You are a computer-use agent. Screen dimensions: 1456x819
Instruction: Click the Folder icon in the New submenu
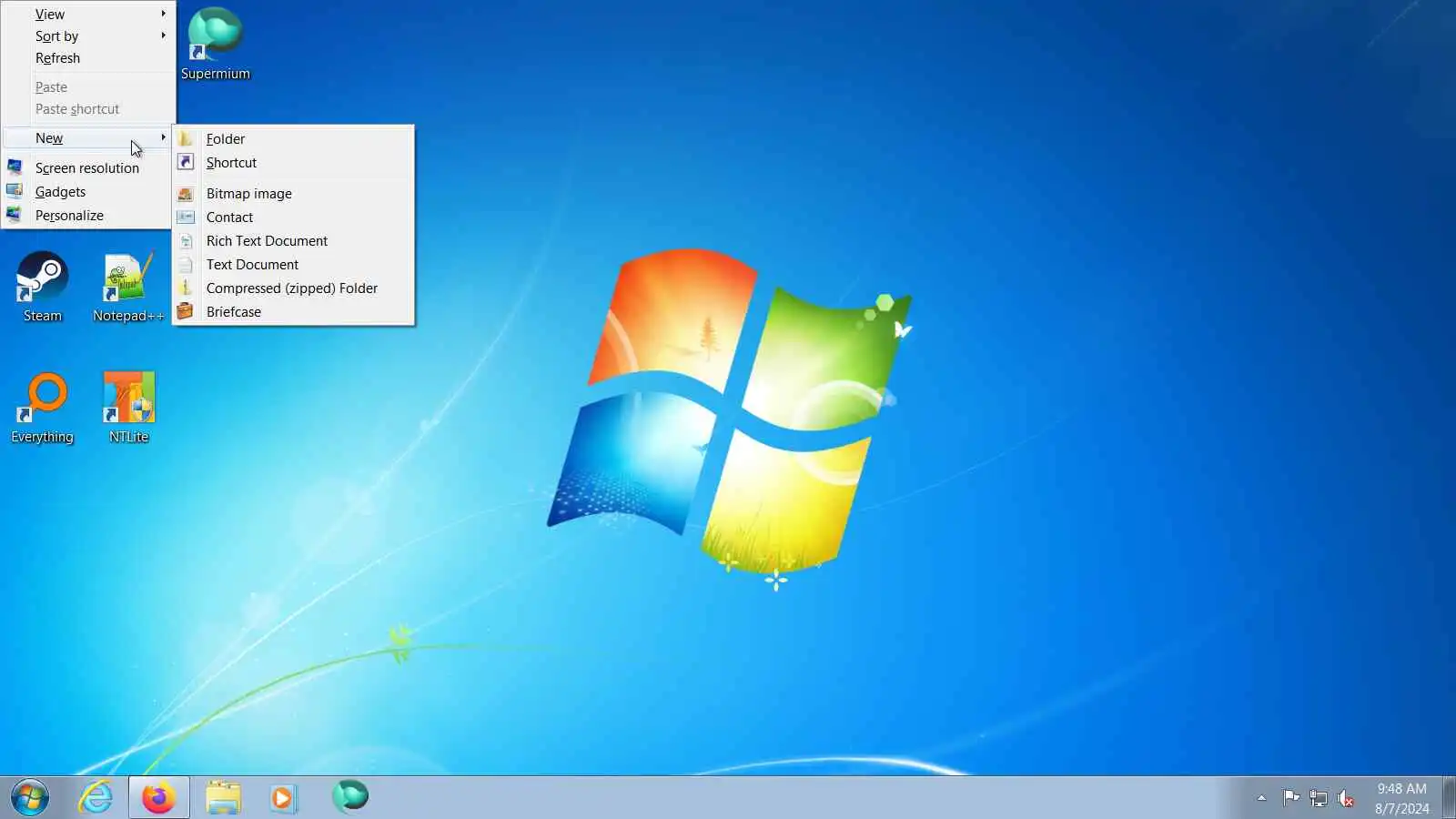(x=186, y=138)
